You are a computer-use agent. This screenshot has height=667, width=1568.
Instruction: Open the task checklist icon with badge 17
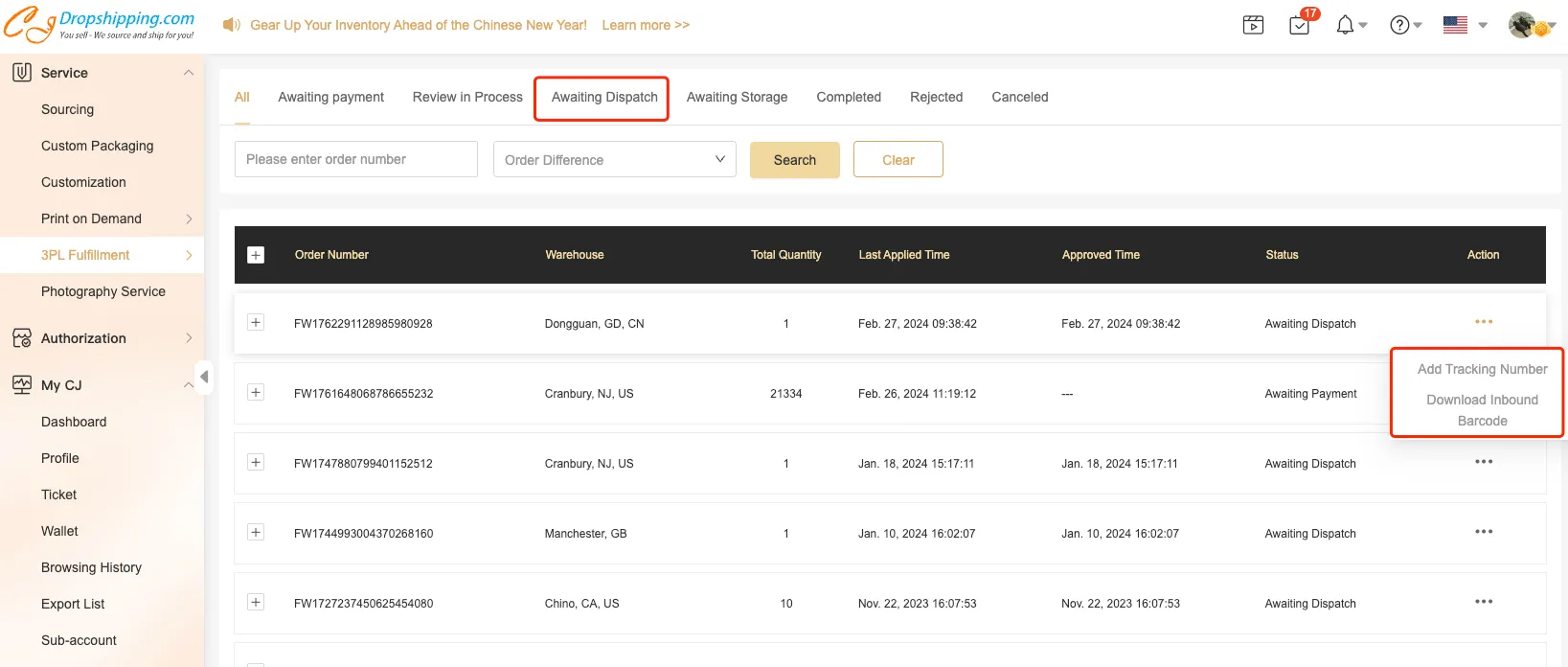click(1300, 25)
